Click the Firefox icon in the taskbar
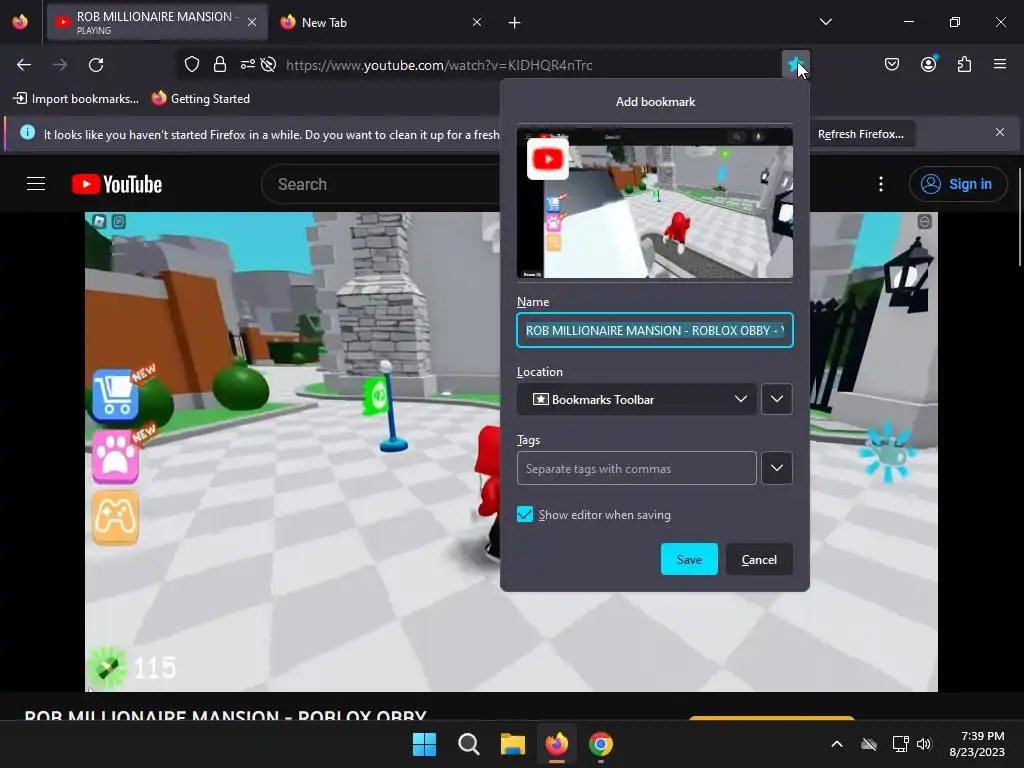The height and width of the screenshot is (768, 1024). click(x=556, y=744)
